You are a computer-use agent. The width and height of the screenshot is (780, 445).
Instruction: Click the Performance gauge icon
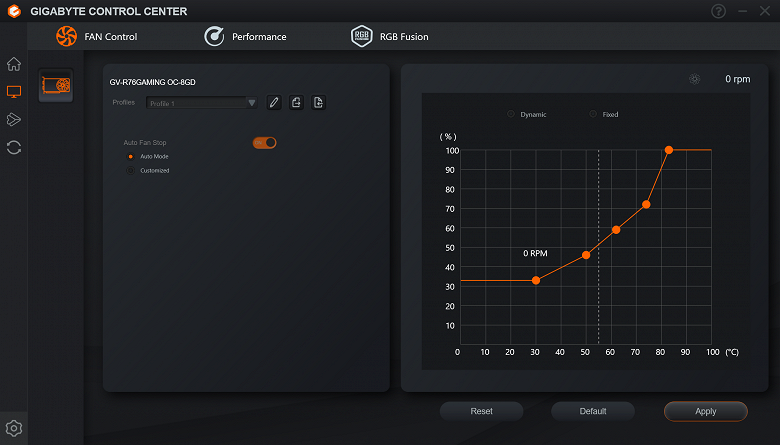click(214, 36)
